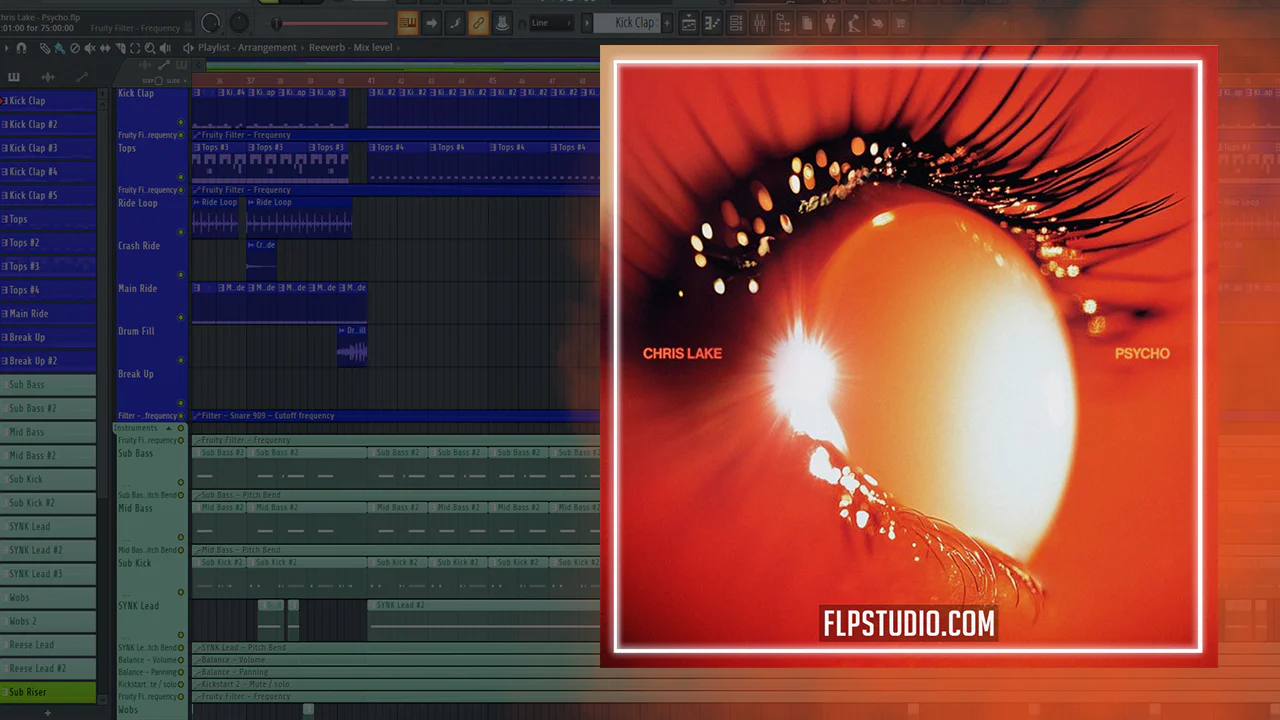Enable the playlist magnet snap icon
This screenshot has height=720, width=1280.
coord(21,48)
